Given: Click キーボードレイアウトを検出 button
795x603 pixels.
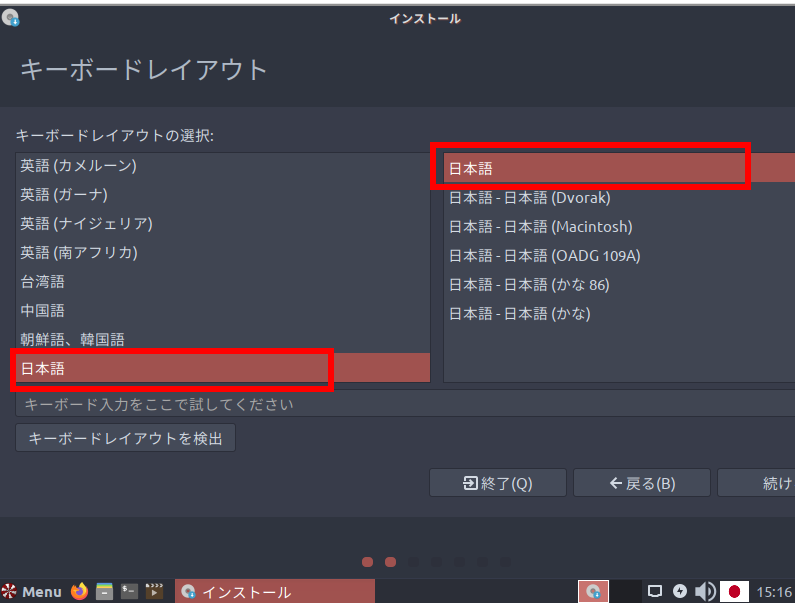Looking at the screenshot, I should (125, 438).
